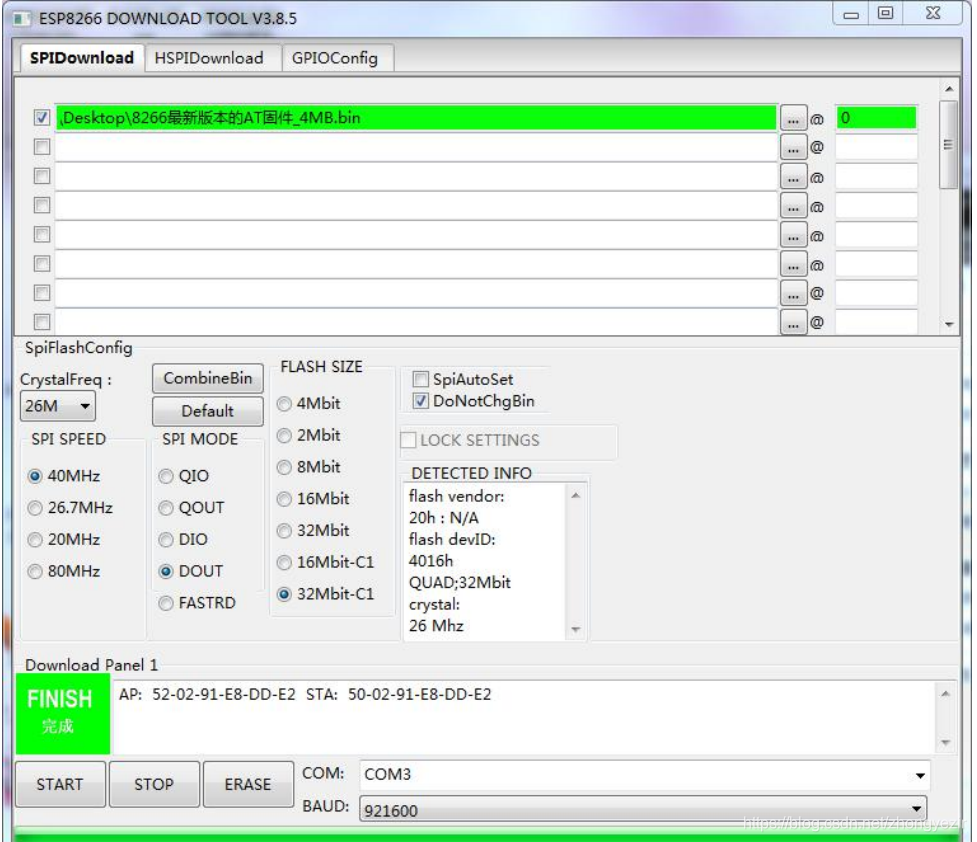Viewport: 977px width, 842px height.
Task: Open the SPIDownload tab
Action: coord(81,58)
